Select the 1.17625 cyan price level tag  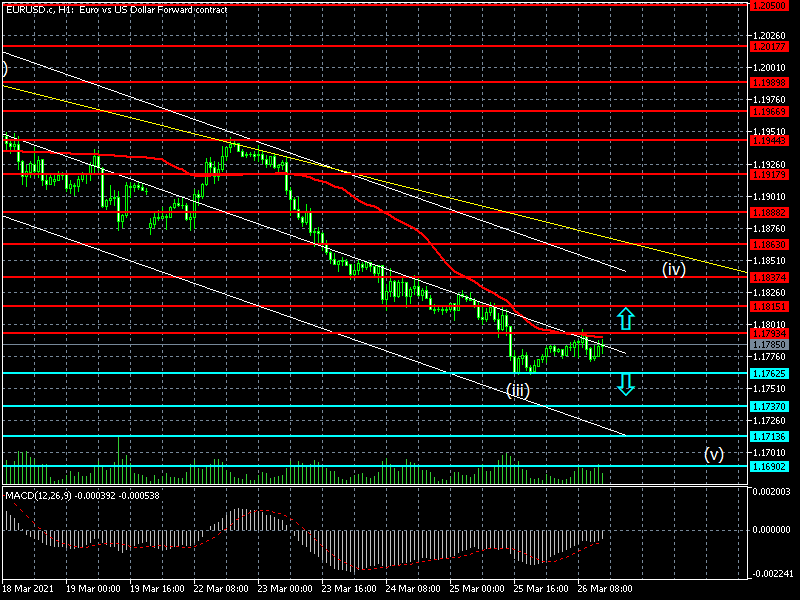(x=768, y=373)
